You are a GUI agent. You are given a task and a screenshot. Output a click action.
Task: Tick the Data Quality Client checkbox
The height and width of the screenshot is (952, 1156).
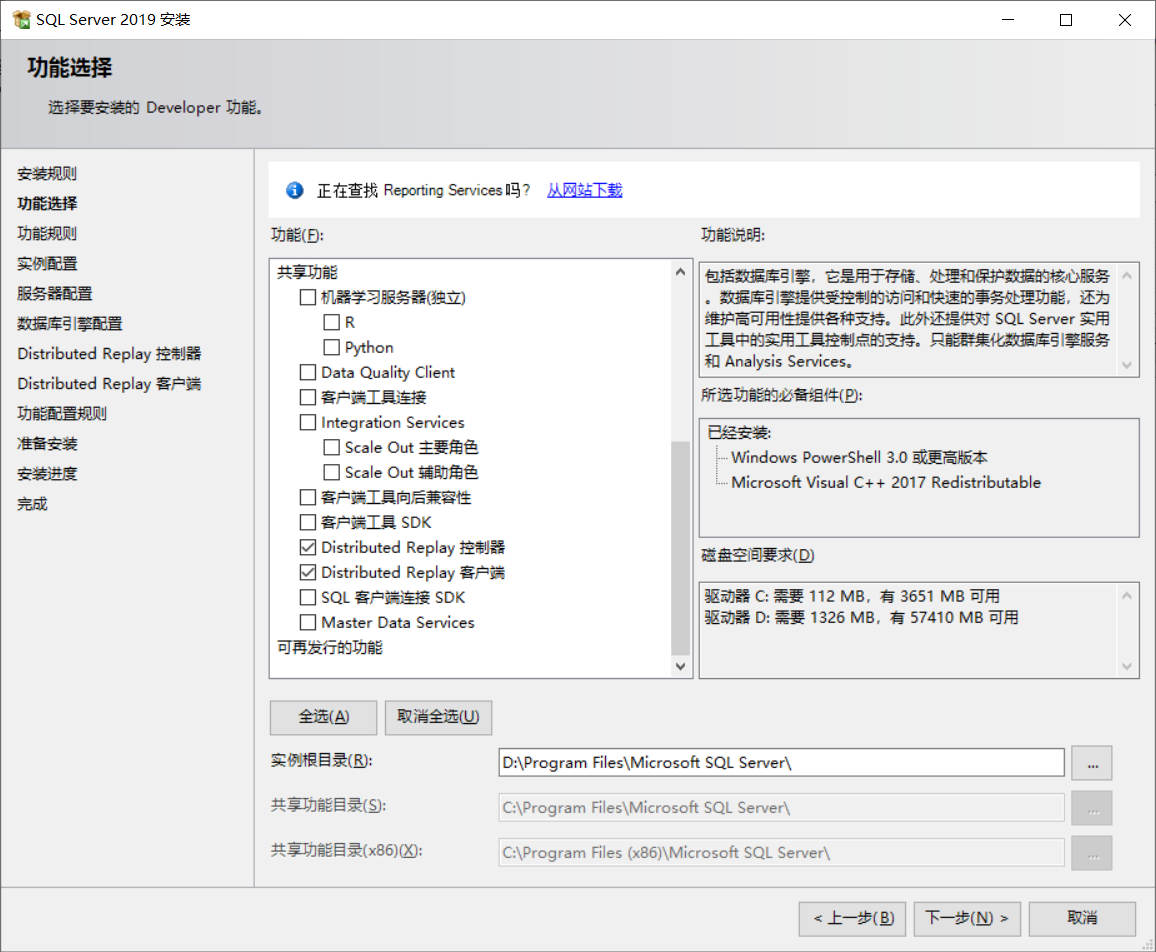click(x=308, y=372)
